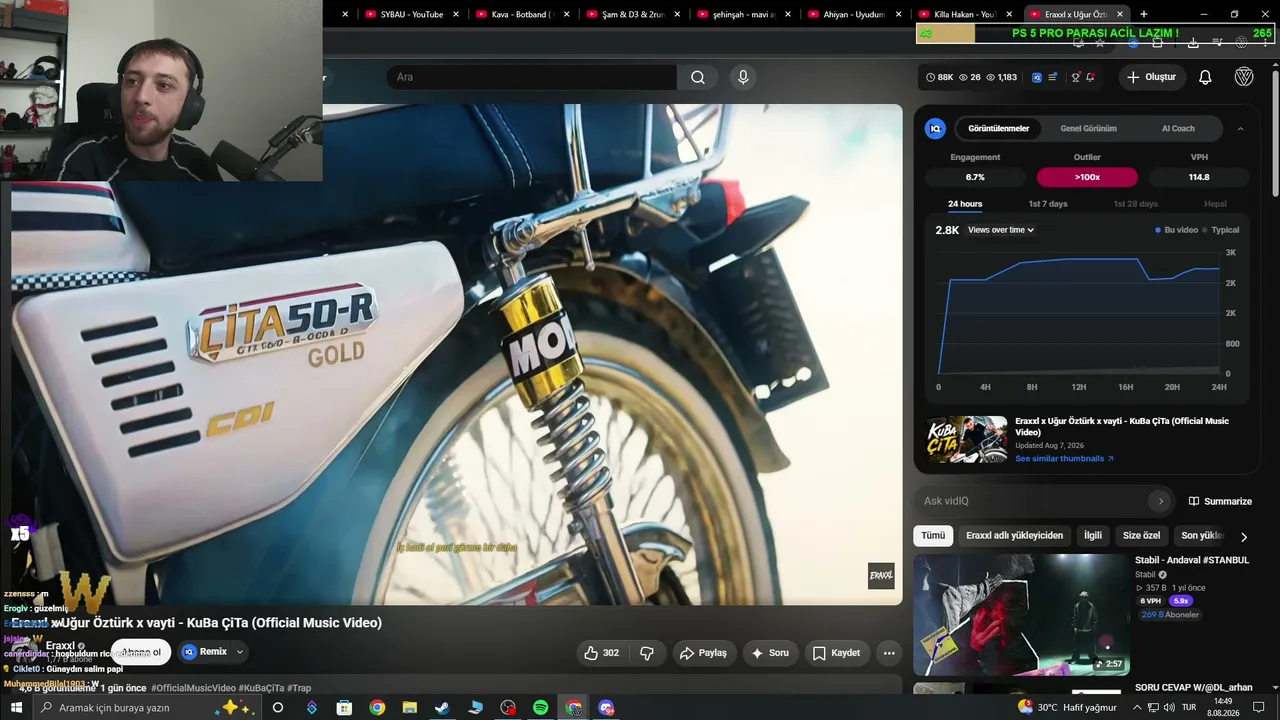Image resolution: width=1280 pixels, height=720 pixels.
Task: Click the Remix button
Action: [206, 652]
